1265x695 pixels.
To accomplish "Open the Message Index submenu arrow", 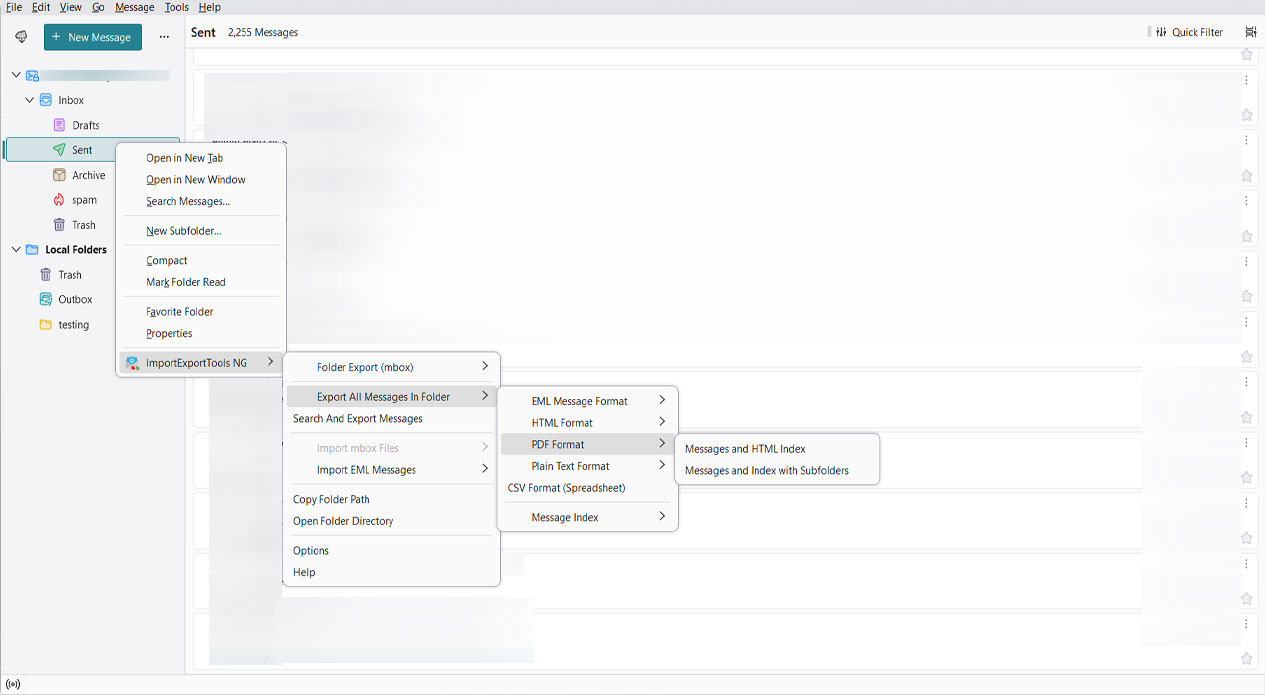I will point(662,517).
